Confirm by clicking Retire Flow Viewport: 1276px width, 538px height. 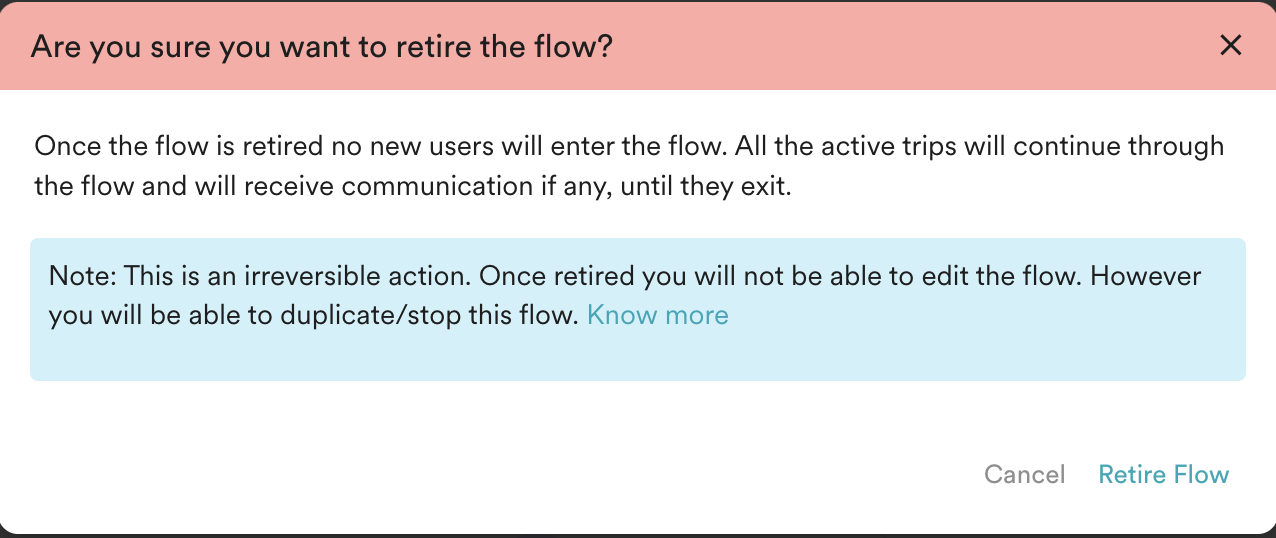pos(1163,474)
